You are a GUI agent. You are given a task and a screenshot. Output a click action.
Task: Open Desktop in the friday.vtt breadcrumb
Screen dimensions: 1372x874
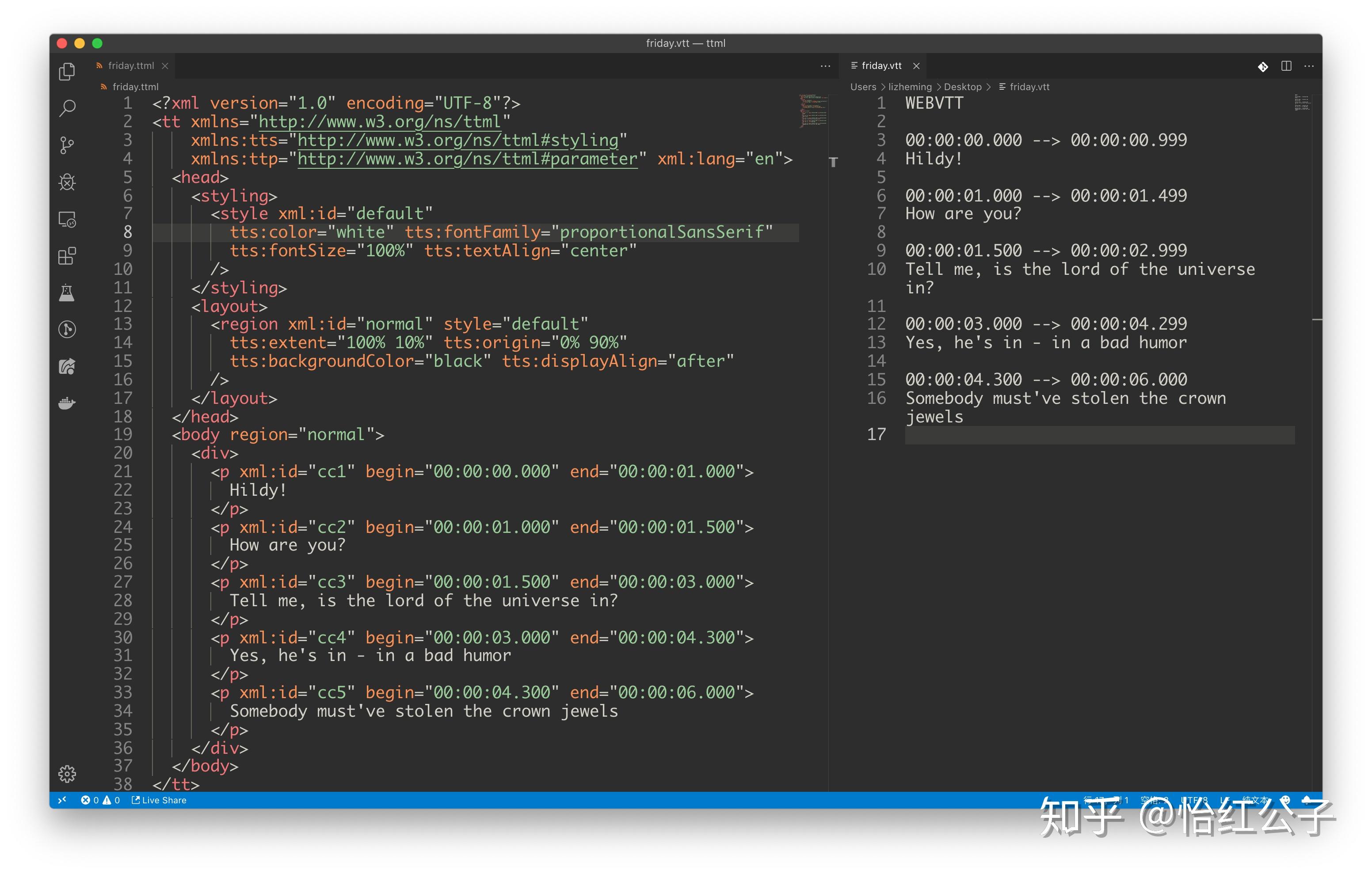pos(963,87)
